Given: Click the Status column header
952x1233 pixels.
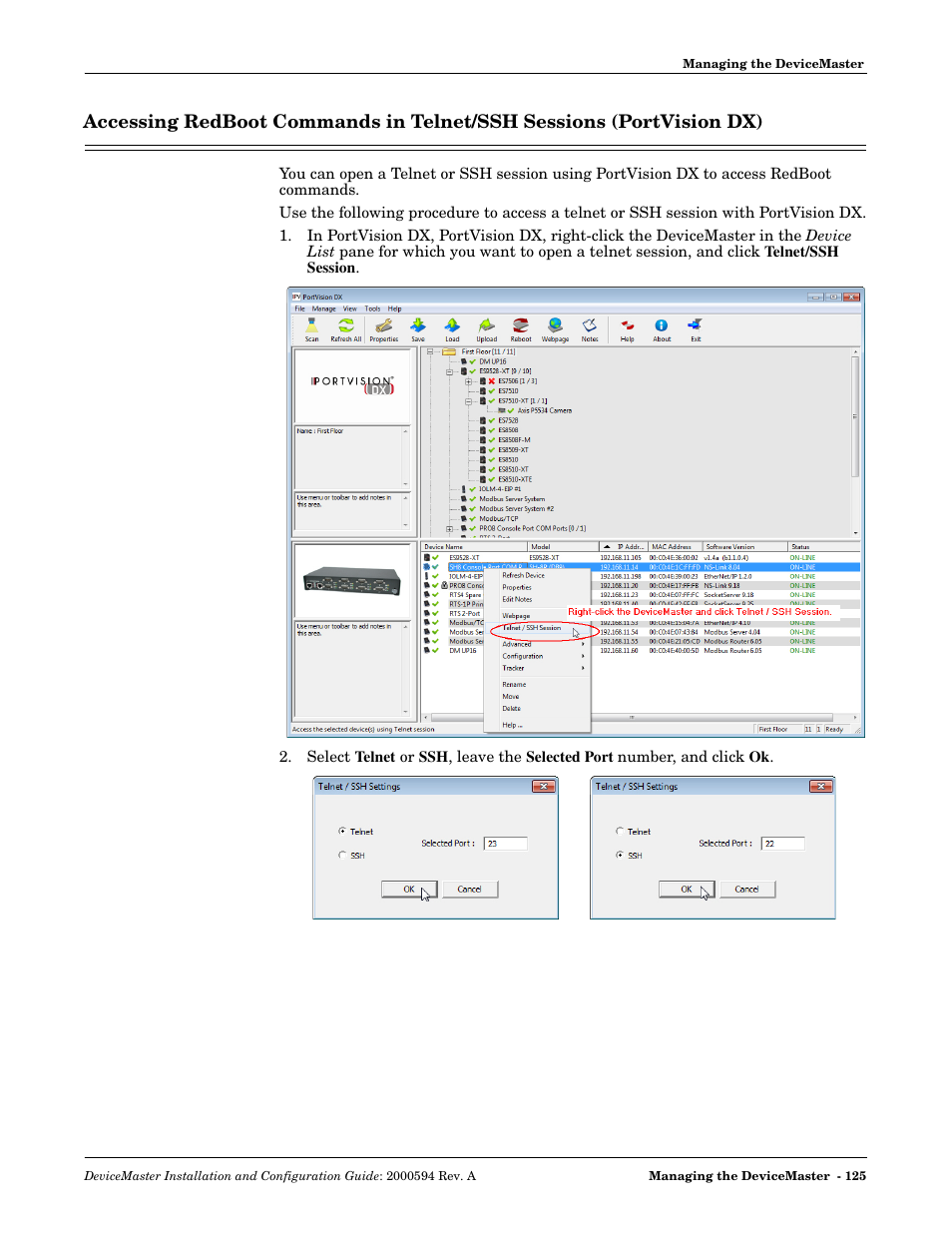Looking at the screenshot, I should 823,546.
